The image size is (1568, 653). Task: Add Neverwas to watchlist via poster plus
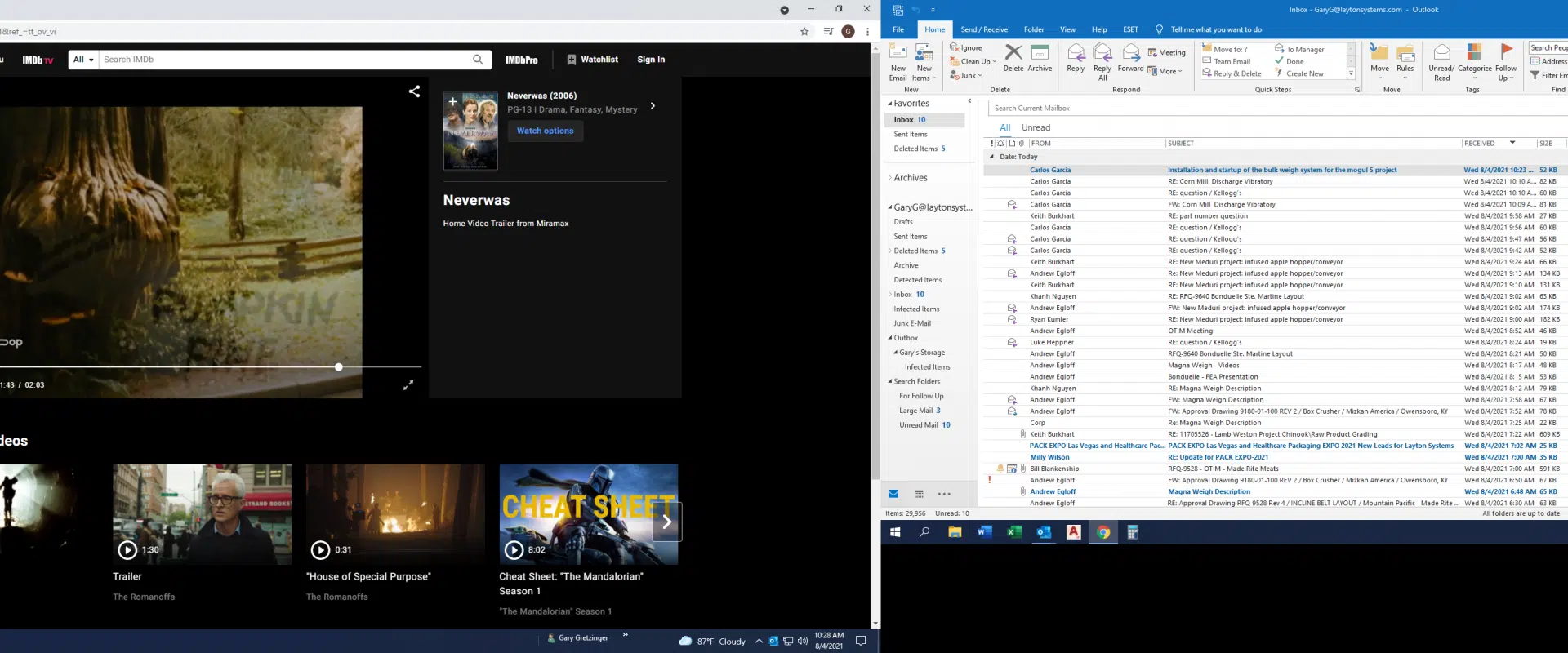pos(452,102)
